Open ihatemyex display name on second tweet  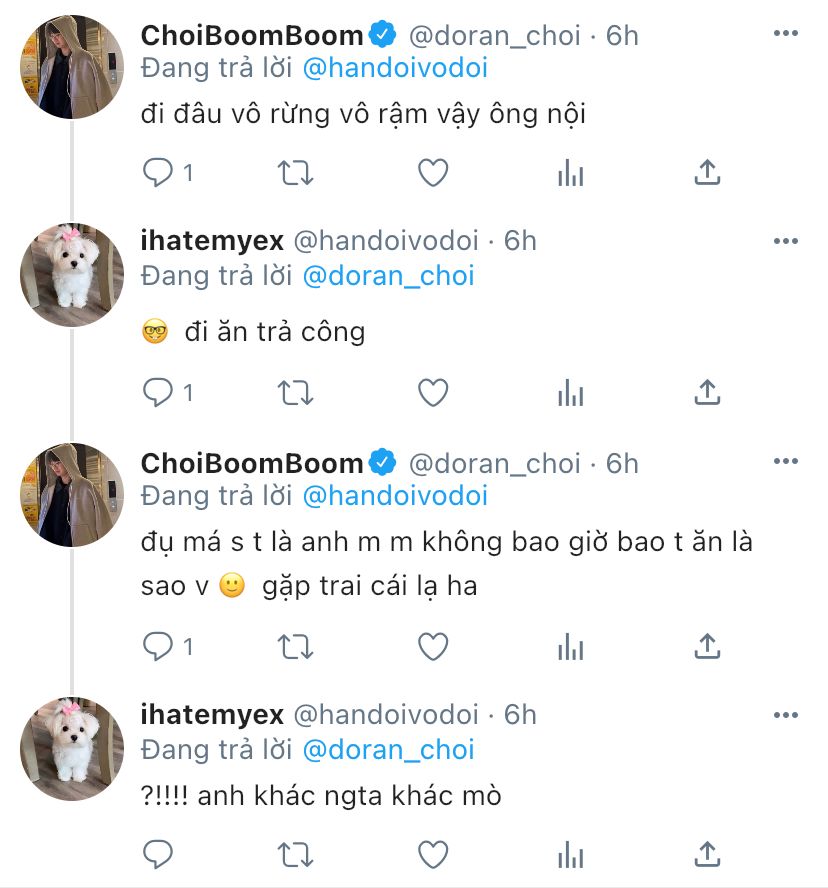(212, 241)
